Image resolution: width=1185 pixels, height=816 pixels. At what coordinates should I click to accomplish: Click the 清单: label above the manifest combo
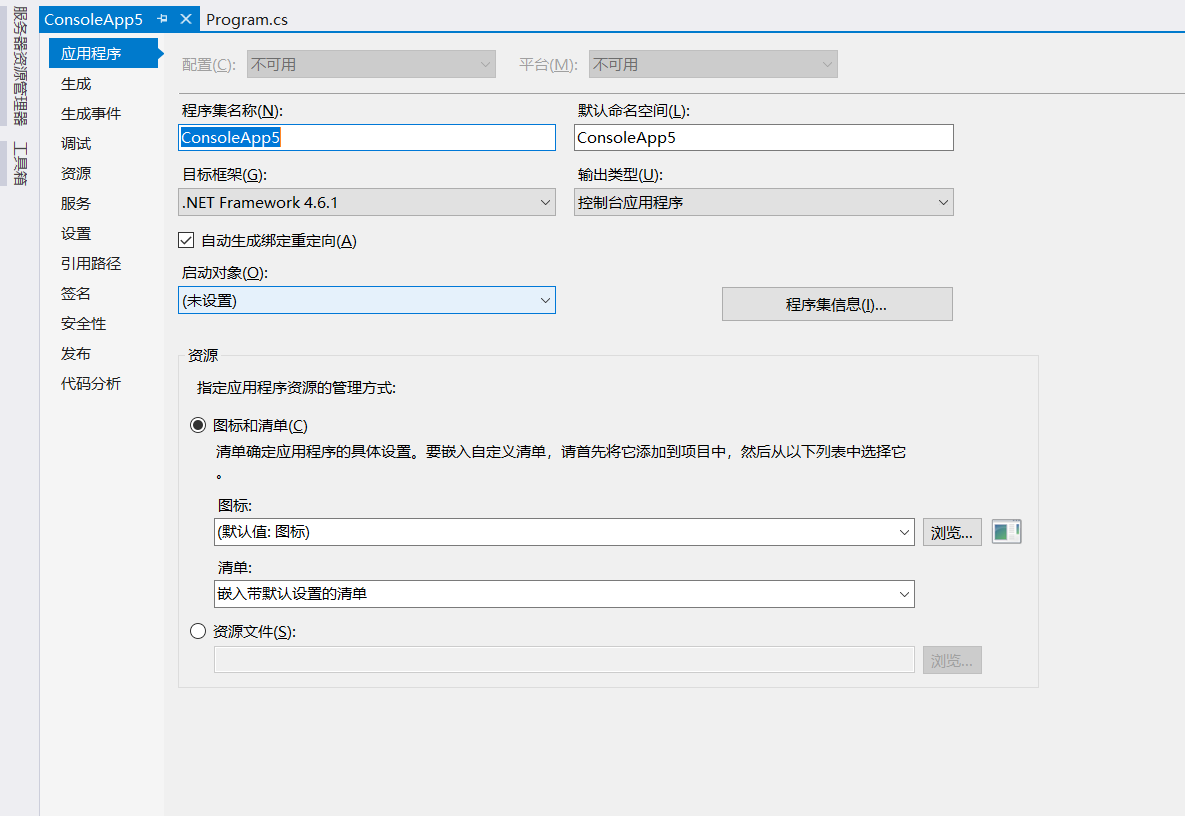(x=235, y=567)
